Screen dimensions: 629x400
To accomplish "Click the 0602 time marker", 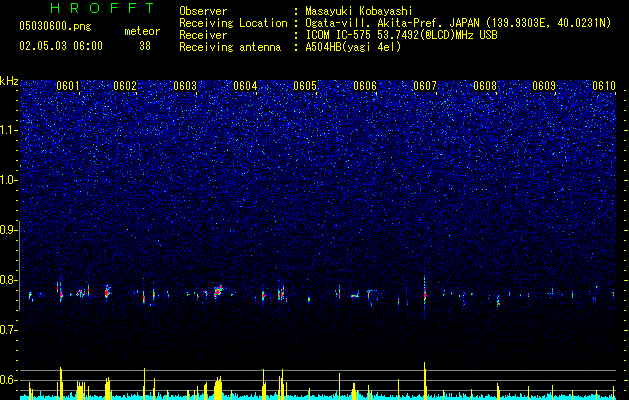I will (125, 86).
